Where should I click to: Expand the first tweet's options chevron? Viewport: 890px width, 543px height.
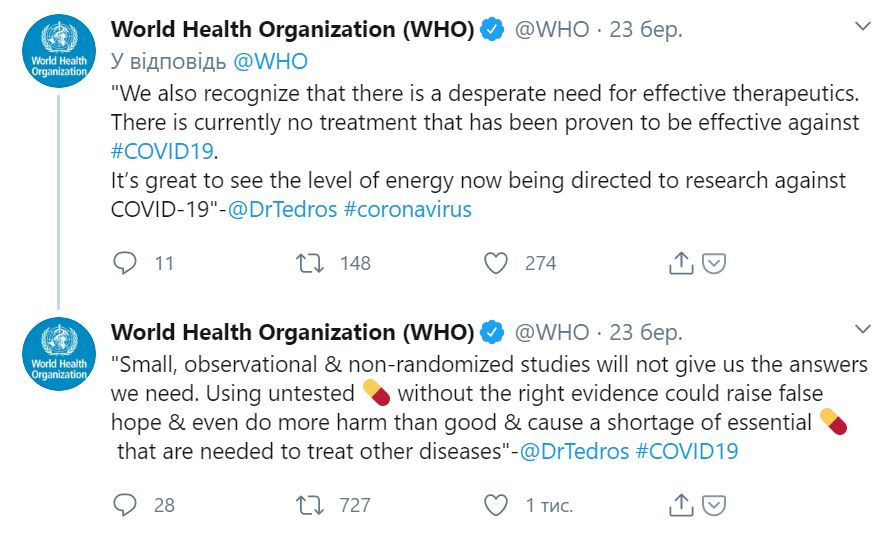pyautogui.click(x=863, y=26)
